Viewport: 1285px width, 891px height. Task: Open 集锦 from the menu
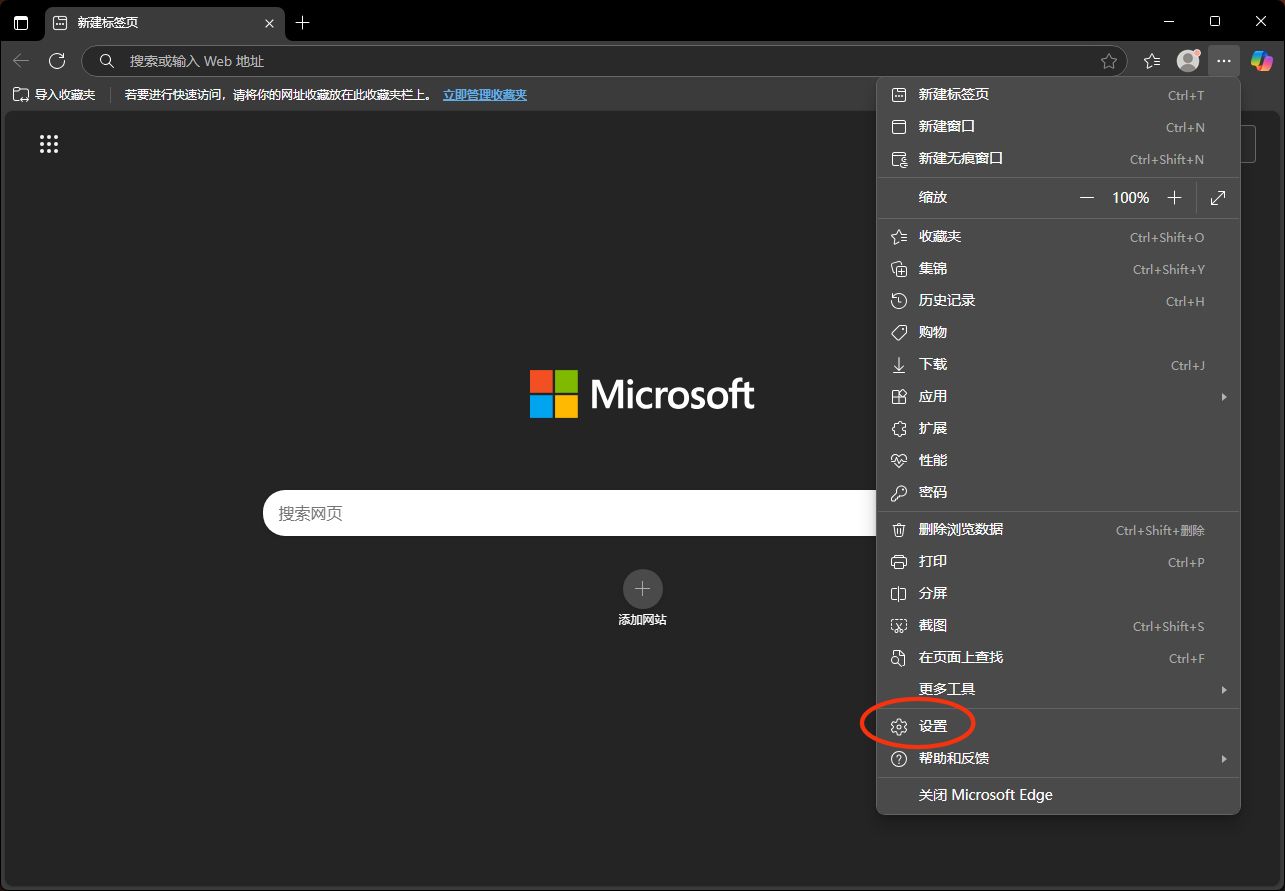(1058, 269)
